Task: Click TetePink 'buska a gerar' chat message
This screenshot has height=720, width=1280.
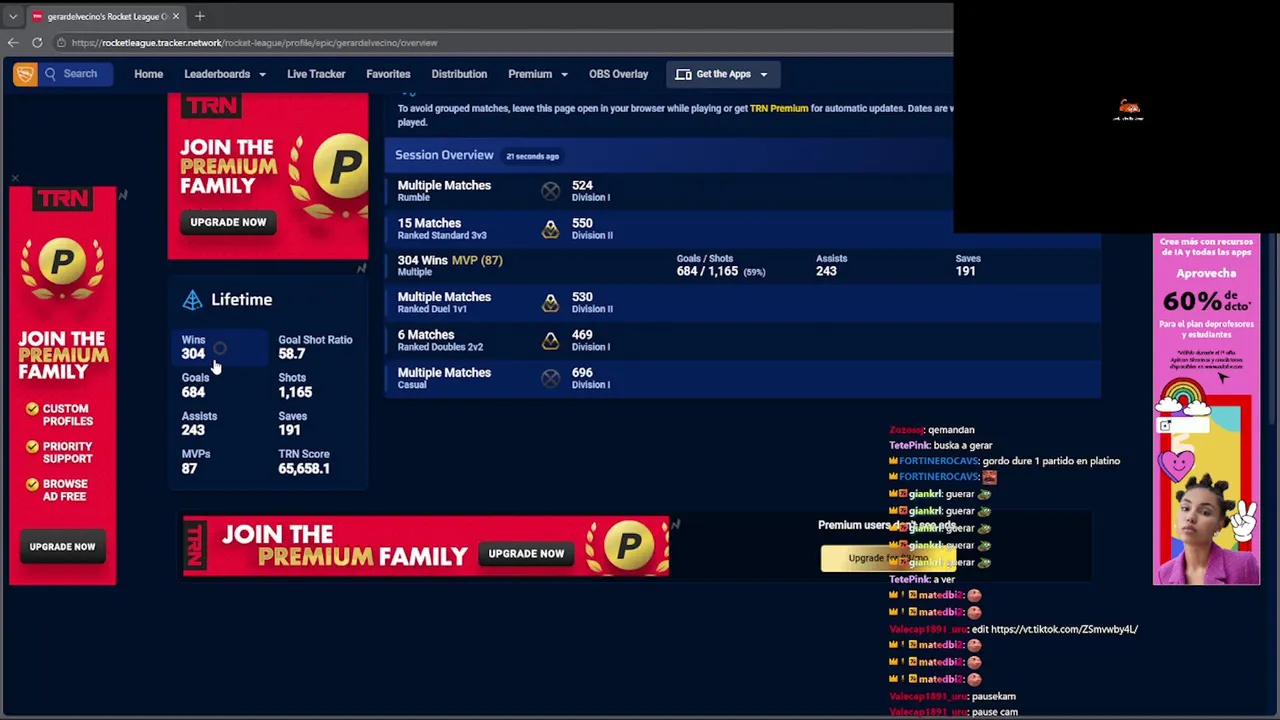Action: 941,445
